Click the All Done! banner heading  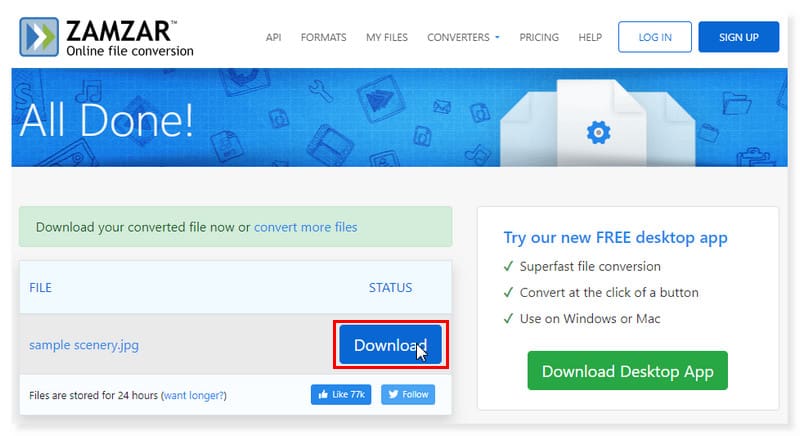[122, 119]
